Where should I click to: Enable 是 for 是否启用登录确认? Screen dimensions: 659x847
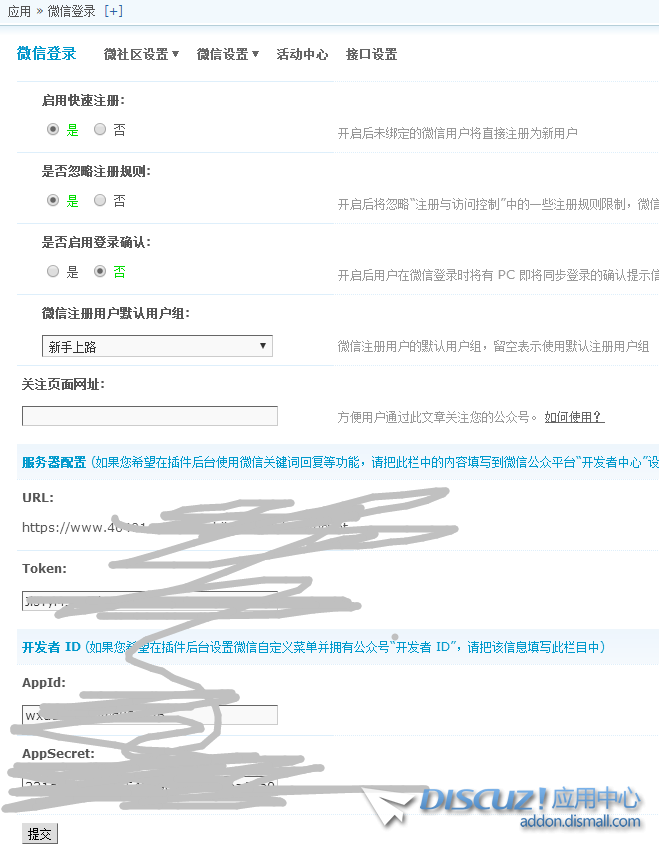tap(54, 271)
